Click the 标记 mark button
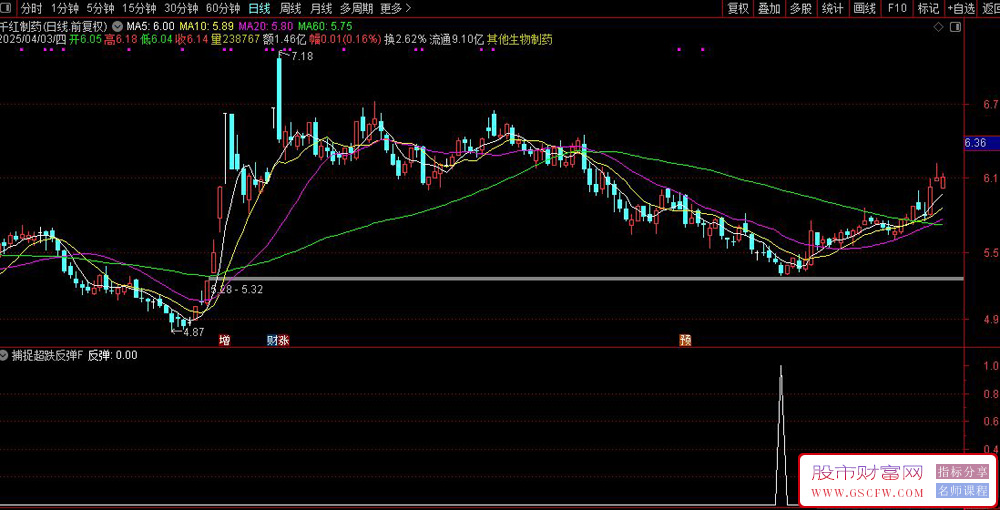The width and height of the screenshot is (1000, 510). point(928,8)
